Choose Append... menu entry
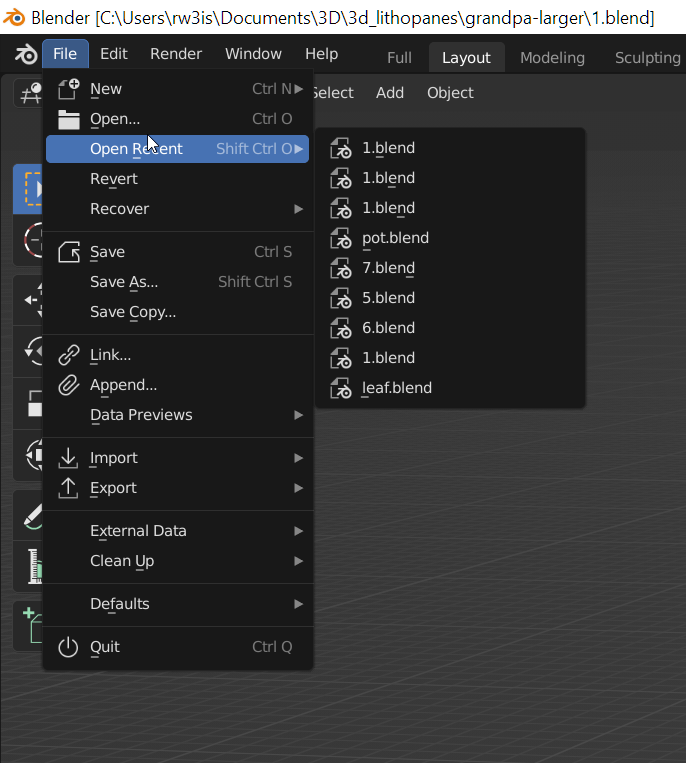 click(178, 385)
